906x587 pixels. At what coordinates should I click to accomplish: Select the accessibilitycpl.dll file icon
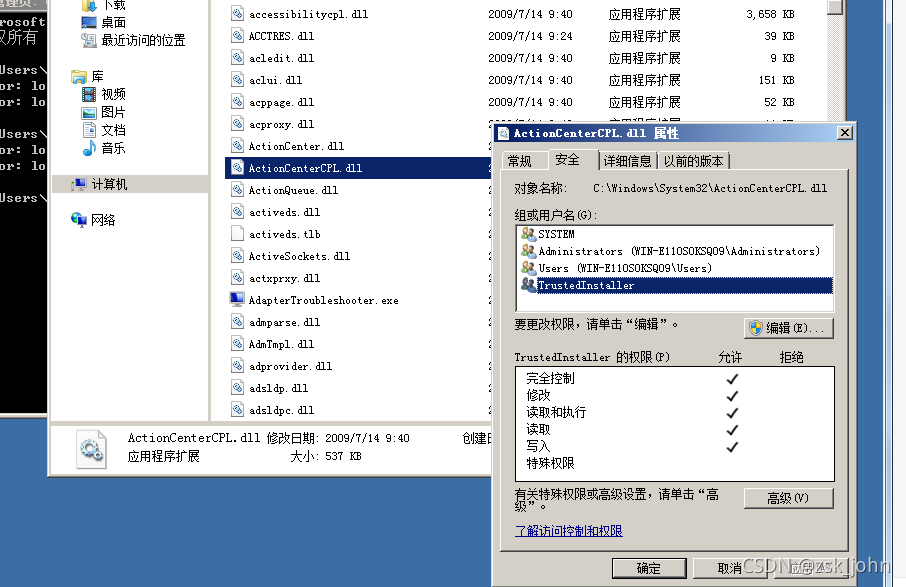pos(237,13)
